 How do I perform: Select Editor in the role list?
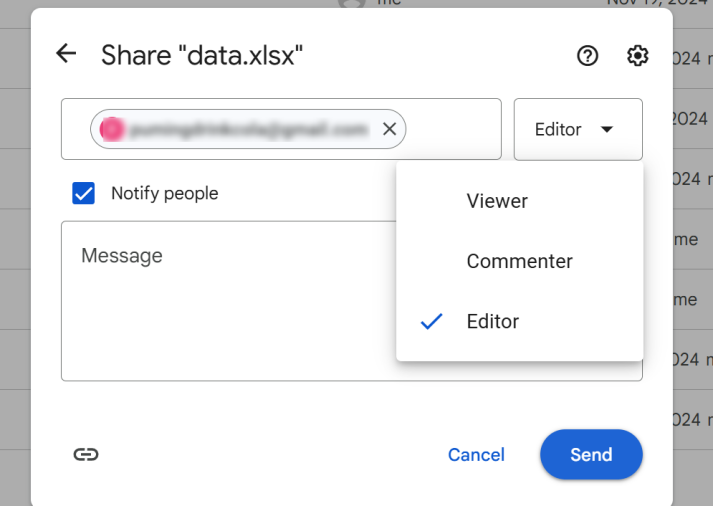pos(520,321)
